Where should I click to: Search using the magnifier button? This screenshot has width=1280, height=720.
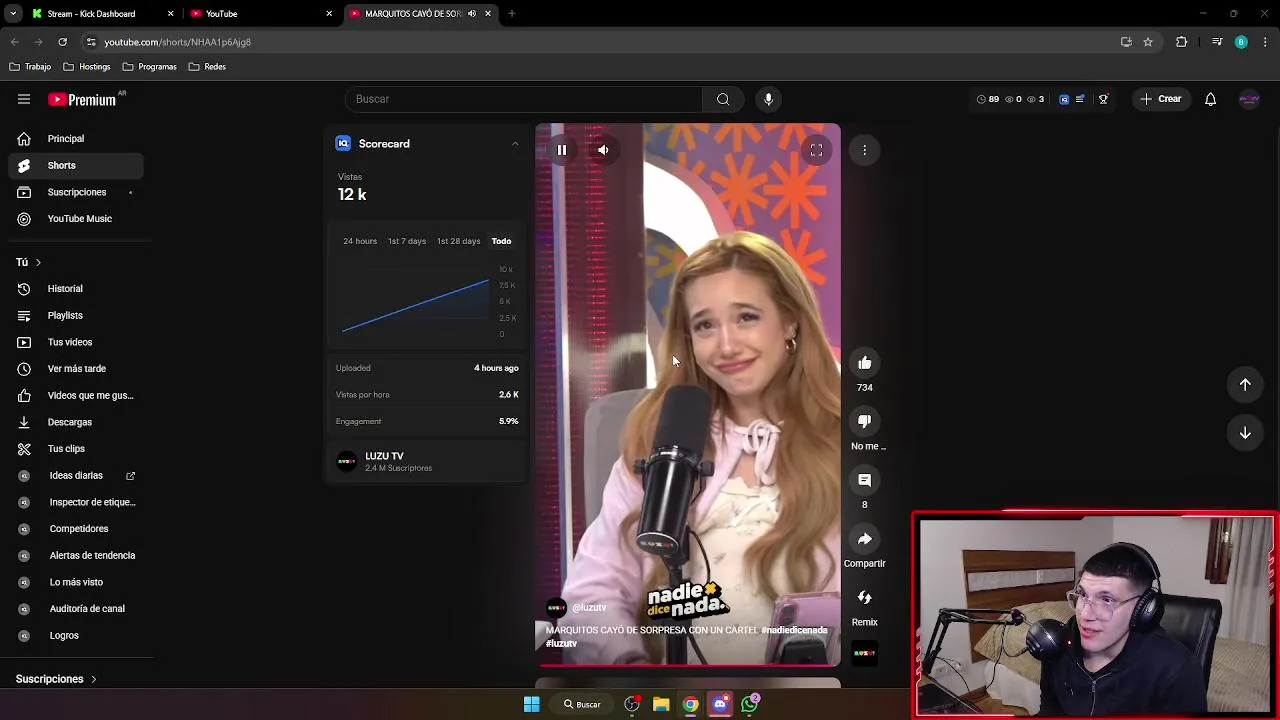point(723,99)
